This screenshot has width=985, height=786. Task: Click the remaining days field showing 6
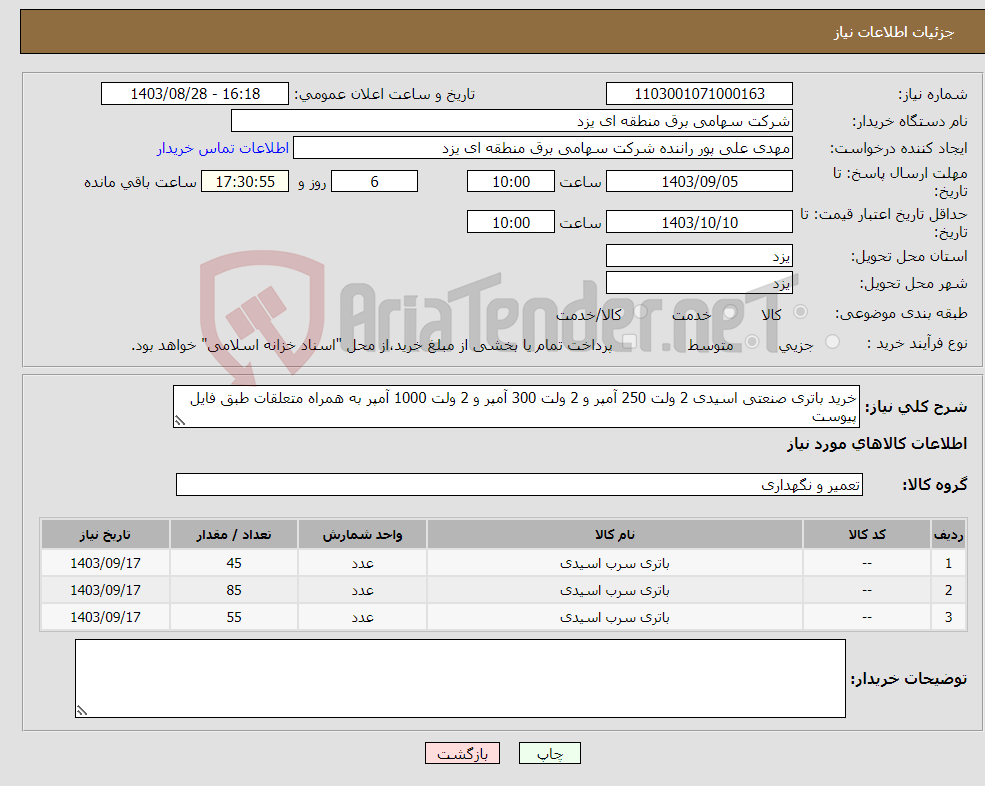(x=374, y=182)
